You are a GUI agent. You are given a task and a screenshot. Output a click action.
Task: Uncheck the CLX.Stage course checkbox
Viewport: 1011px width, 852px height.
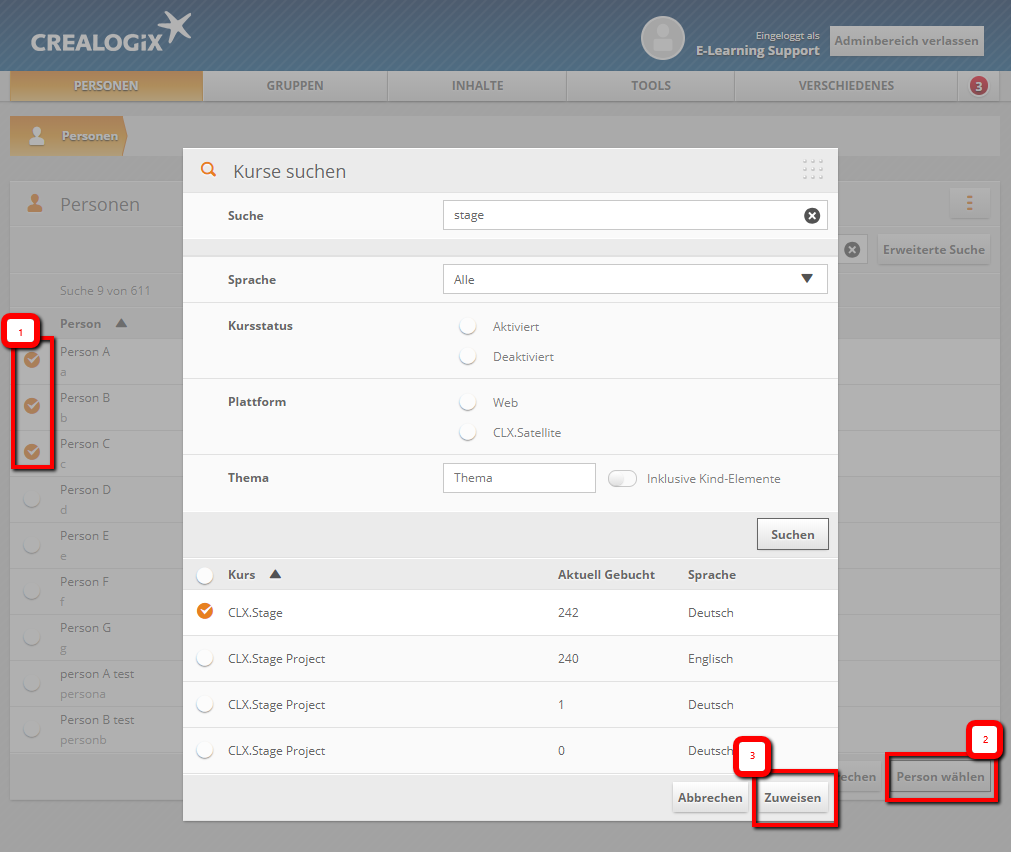205,612
